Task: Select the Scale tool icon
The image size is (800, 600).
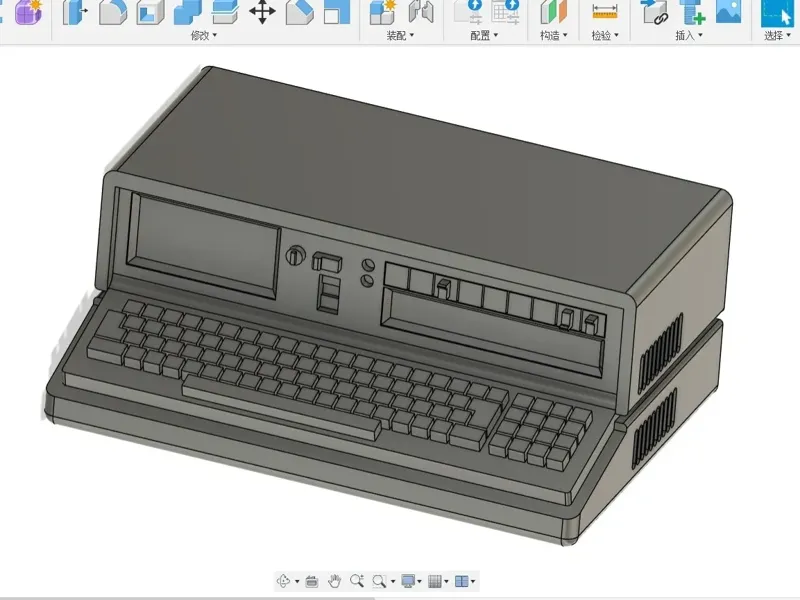Action: pos(337,12)
